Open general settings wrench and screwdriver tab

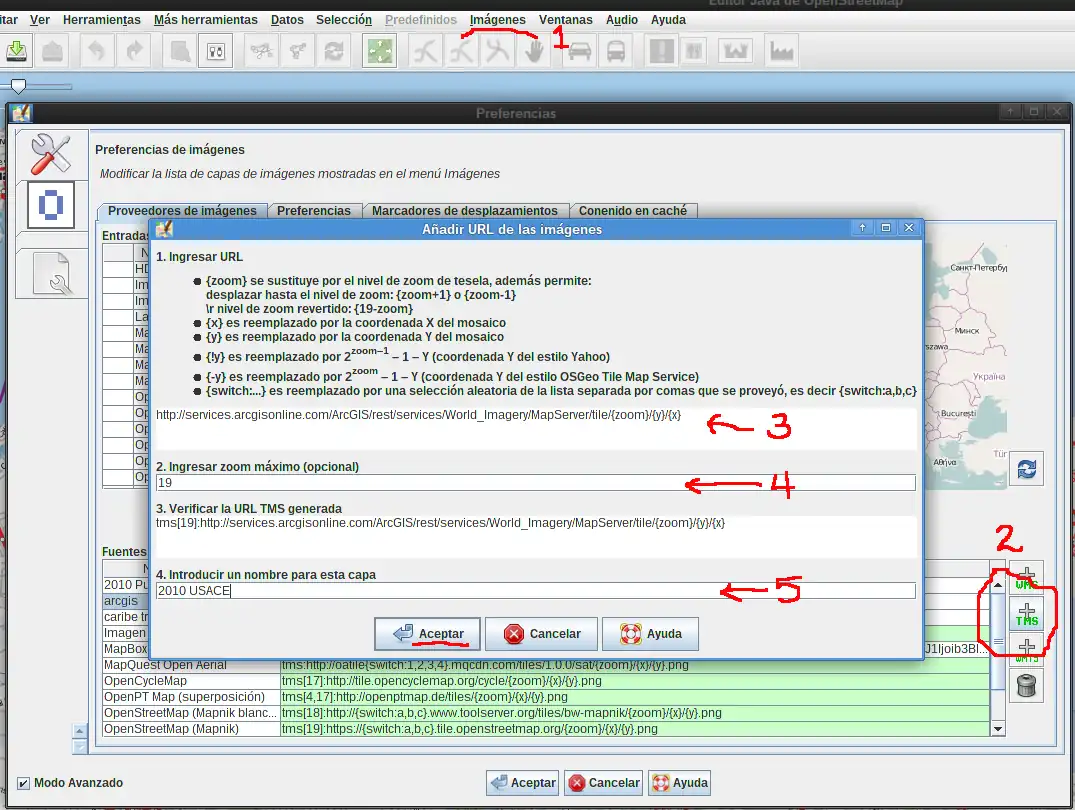click(x=50, y=154)
